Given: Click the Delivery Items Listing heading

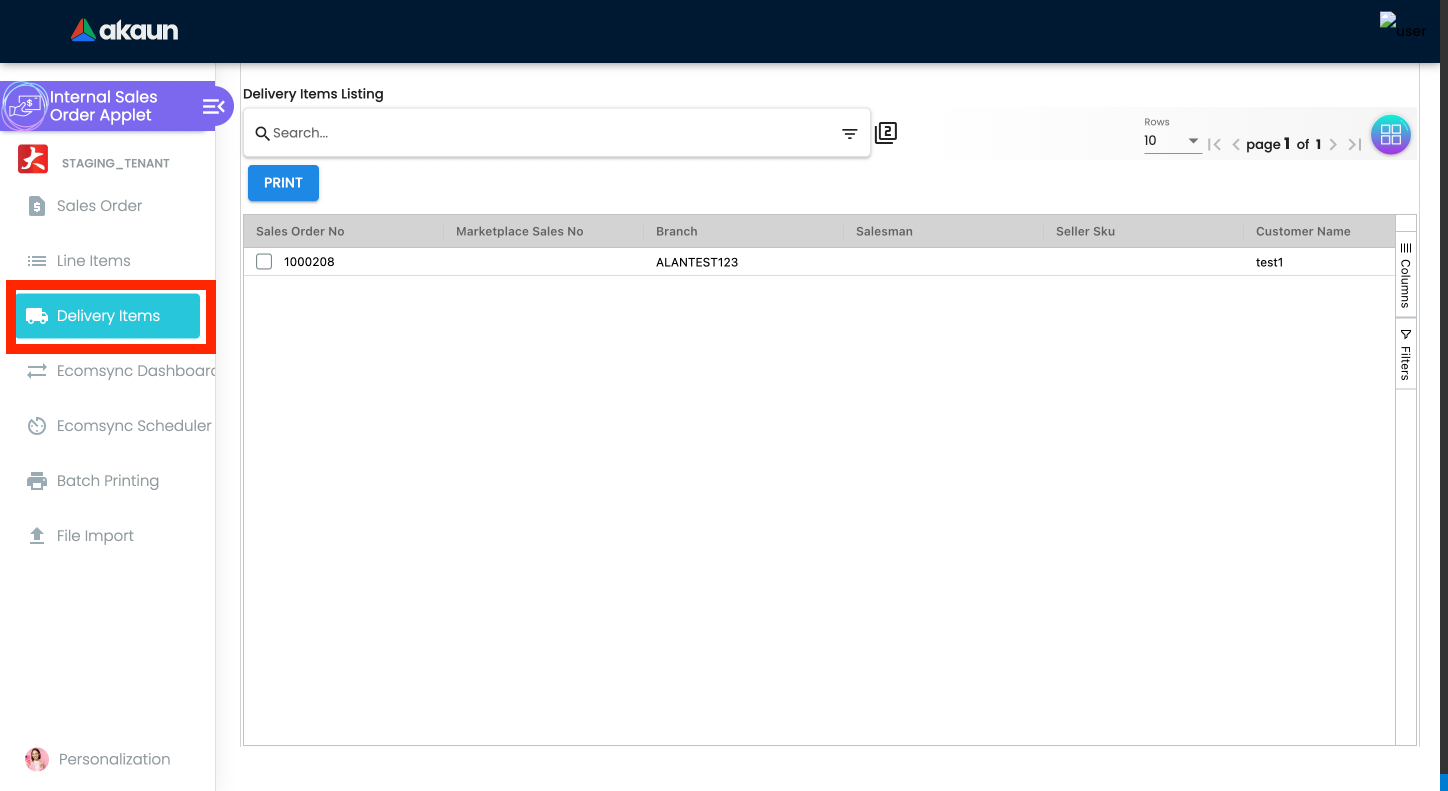Looking at the screenshot, I should 313,94.
